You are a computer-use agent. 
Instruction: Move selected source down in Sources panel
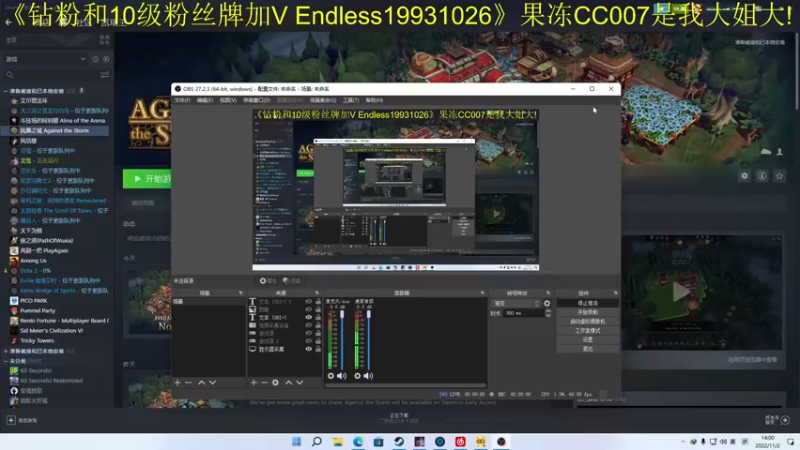(x=299, y=383)
